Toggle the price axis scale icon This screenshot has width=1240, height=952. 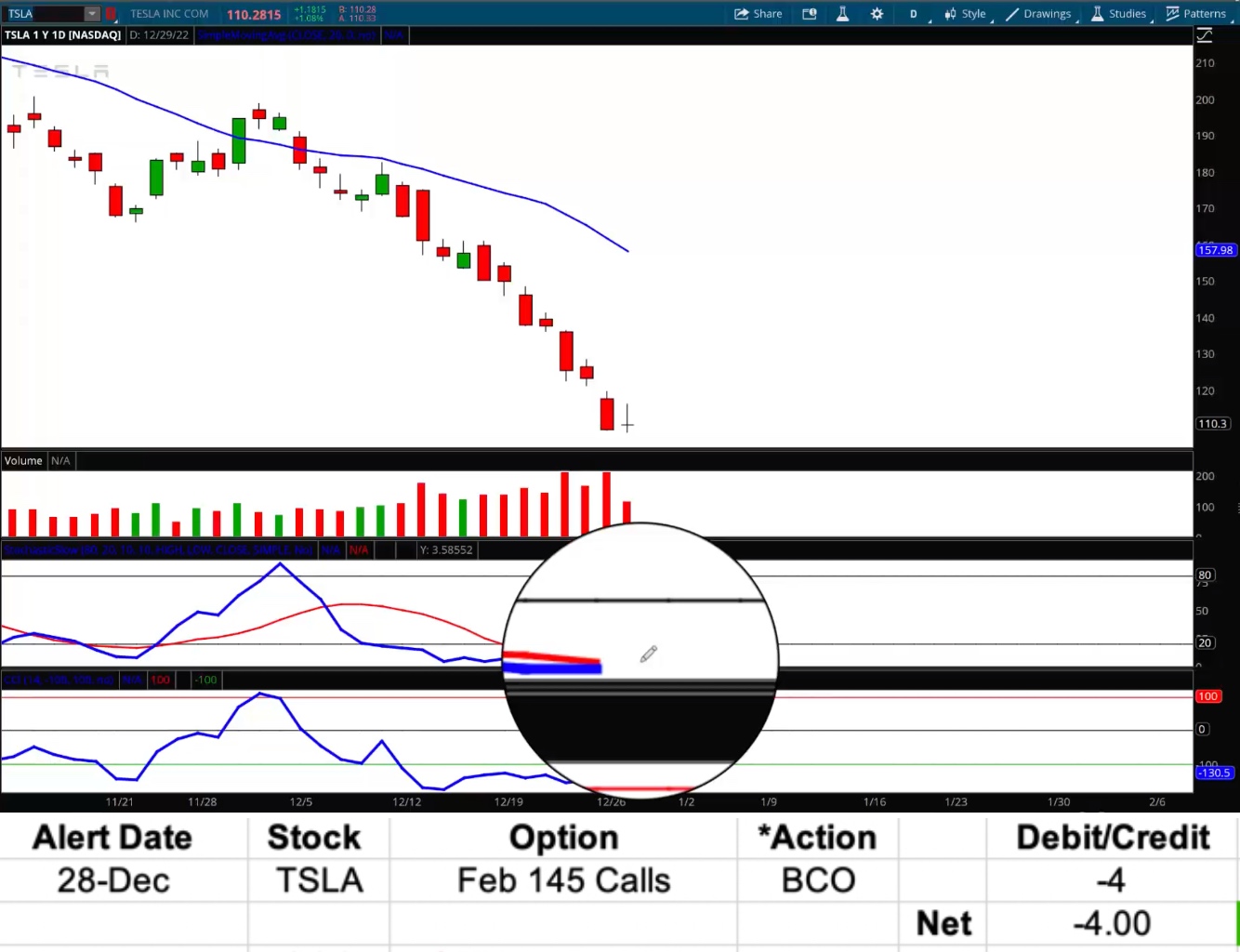(1205, 35)
